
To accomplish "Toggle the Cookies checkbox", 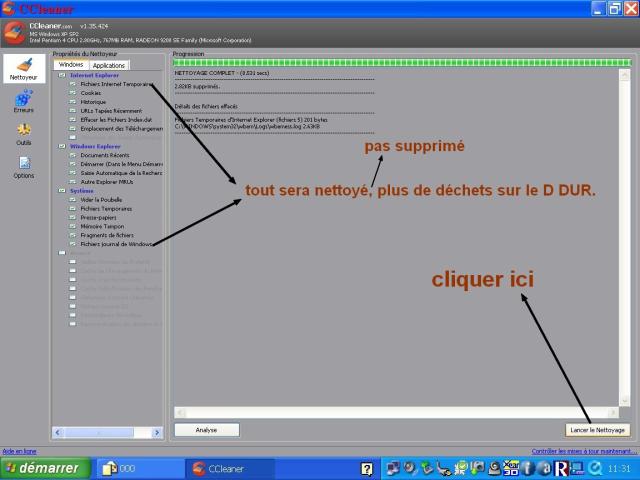I will (x=73, y=93).
